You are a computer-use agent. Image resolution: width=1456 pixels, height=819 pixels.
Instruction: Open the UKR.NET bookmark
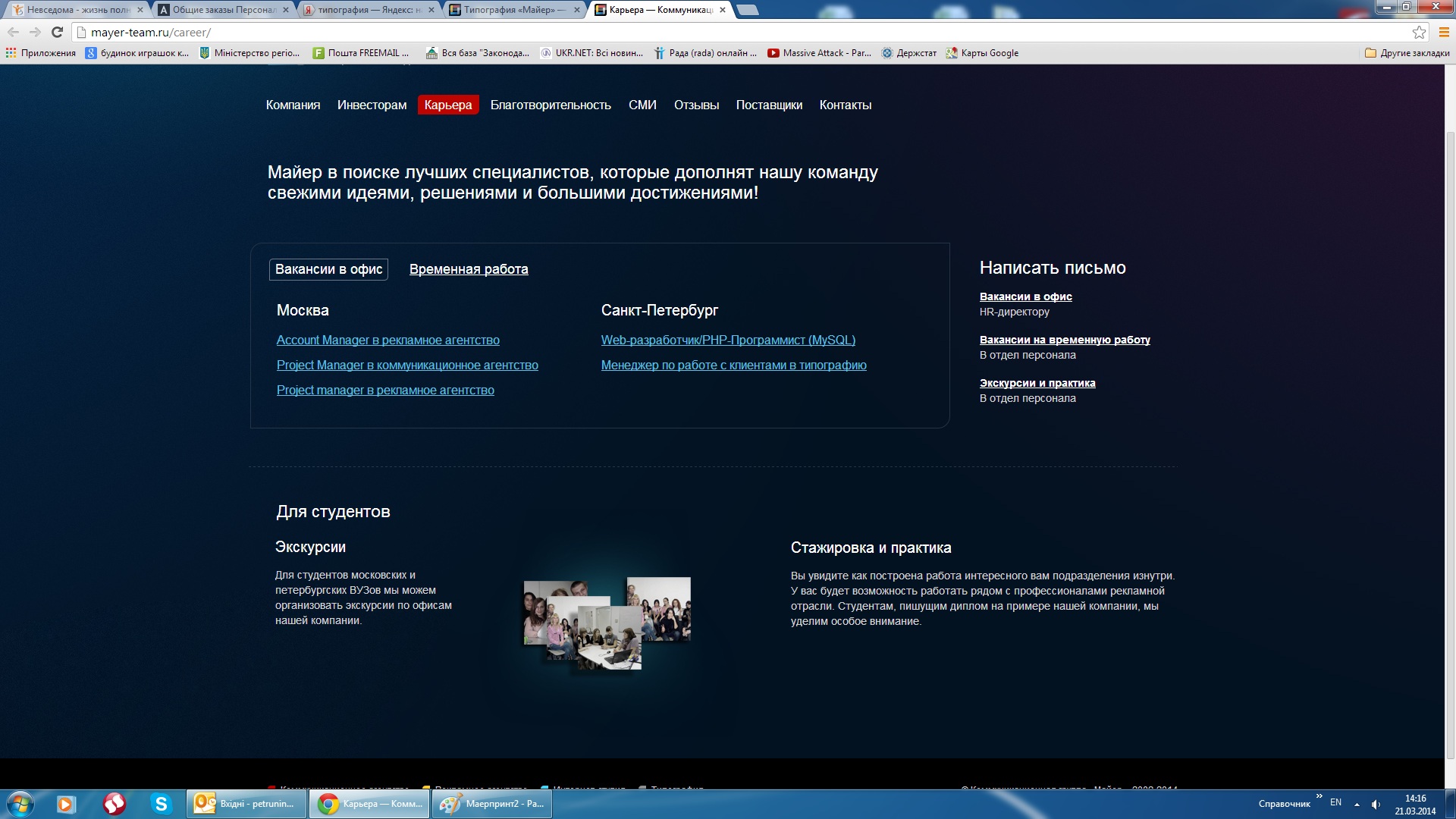[x=591, y=53]
